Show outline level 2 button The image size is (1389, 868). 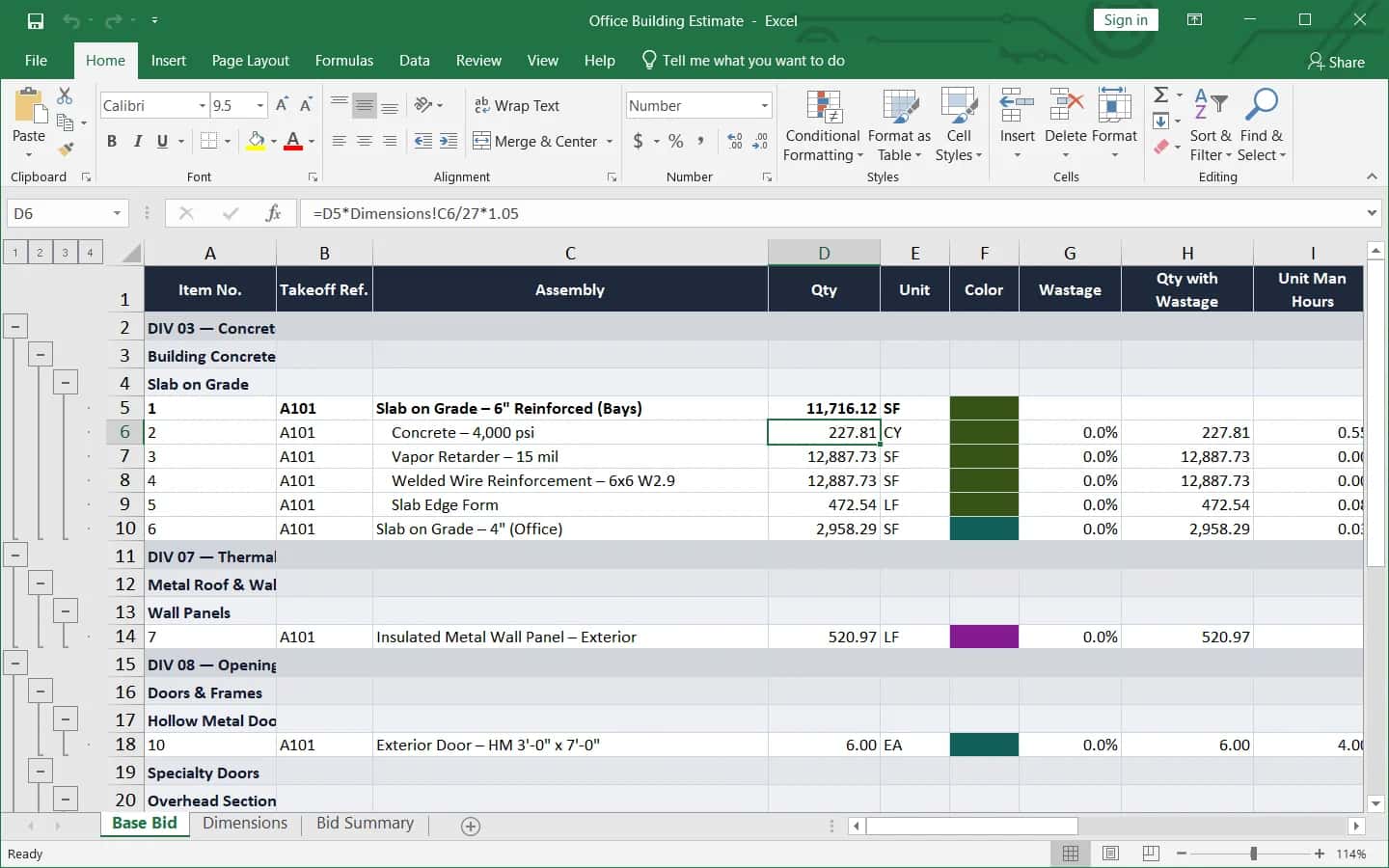click(41, 253)
